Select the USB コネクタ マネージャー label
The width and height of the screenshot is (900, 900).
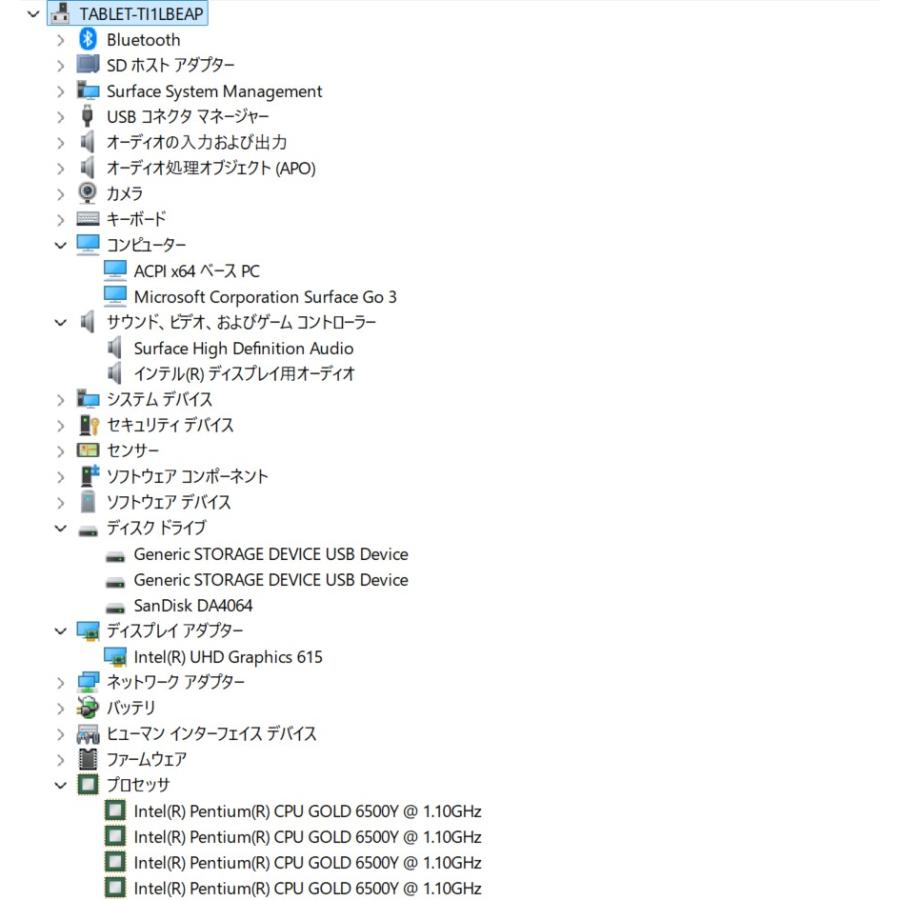click(x=188, y=117)
